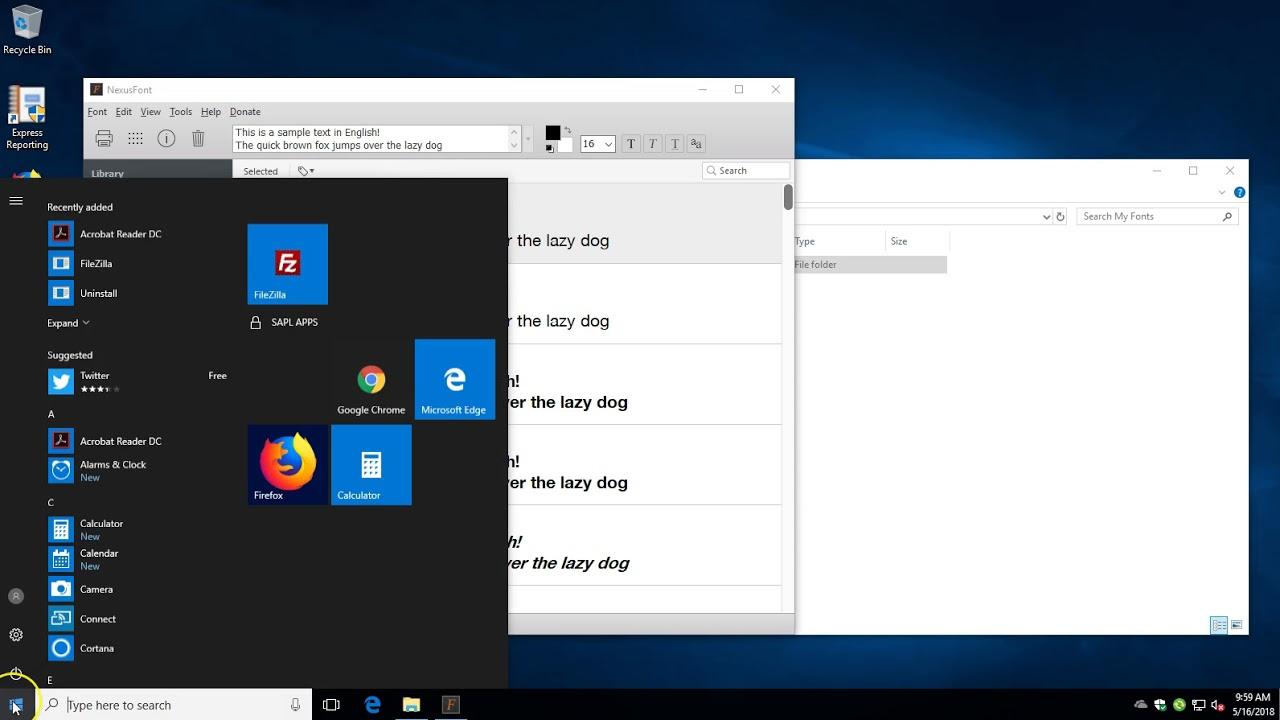Reset colors to default black/white icon
The width and height of the screenshot is (1280, 720).
tap(550, 149)
